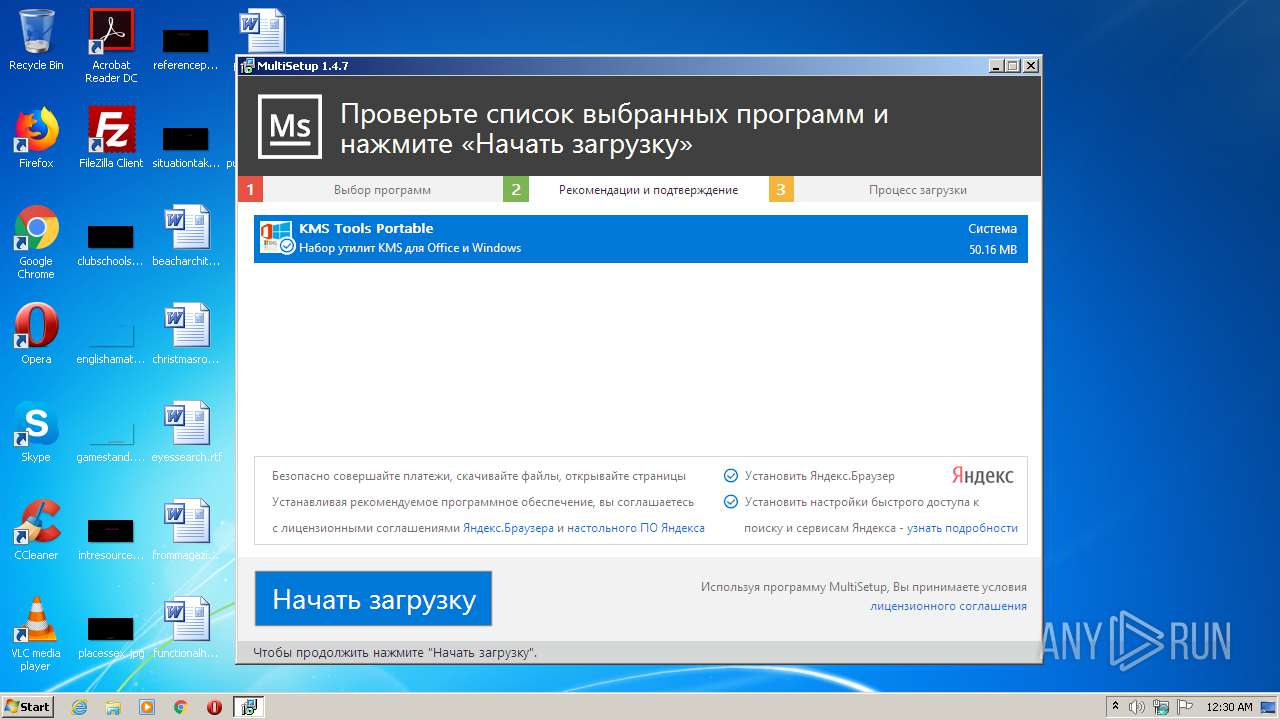Open functionalh document on desktop
The image size is (1280, 720).
pyautogui.click(x=186, y=628)
